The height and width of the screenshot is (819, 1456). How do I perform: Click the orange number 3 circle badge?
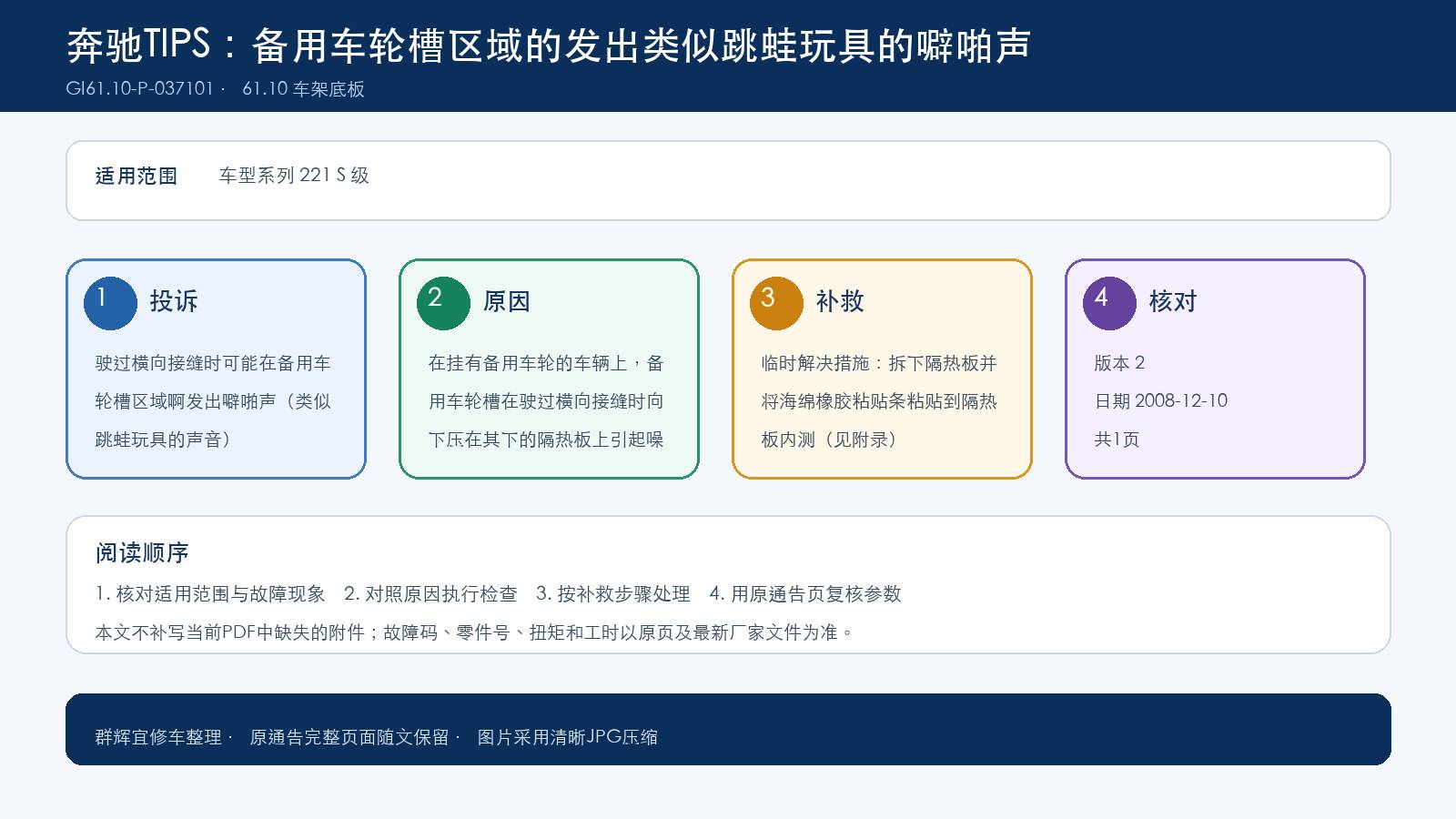[776, 303]
